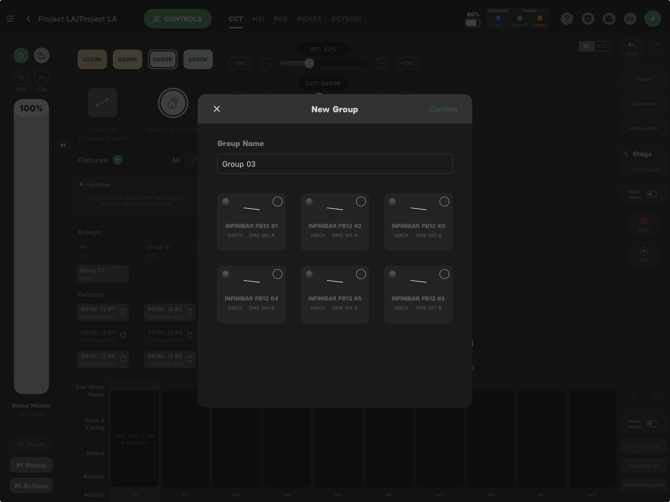
Task: Click the intensity slider handle
Action: pos(309,63)
